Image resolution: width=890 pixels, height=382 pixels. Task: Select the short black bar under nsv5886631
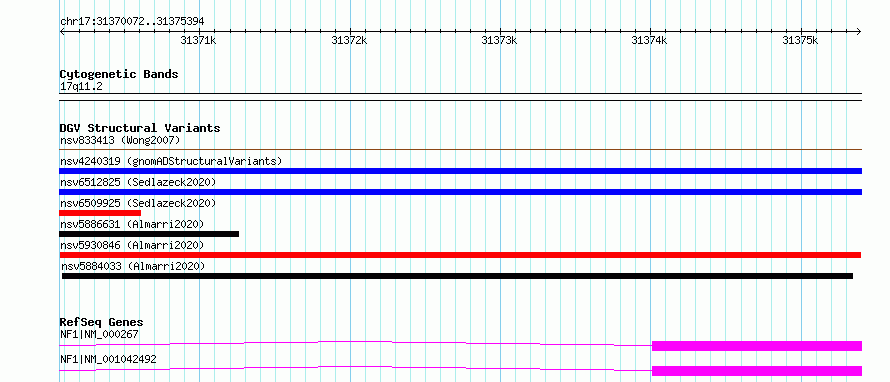149,234
